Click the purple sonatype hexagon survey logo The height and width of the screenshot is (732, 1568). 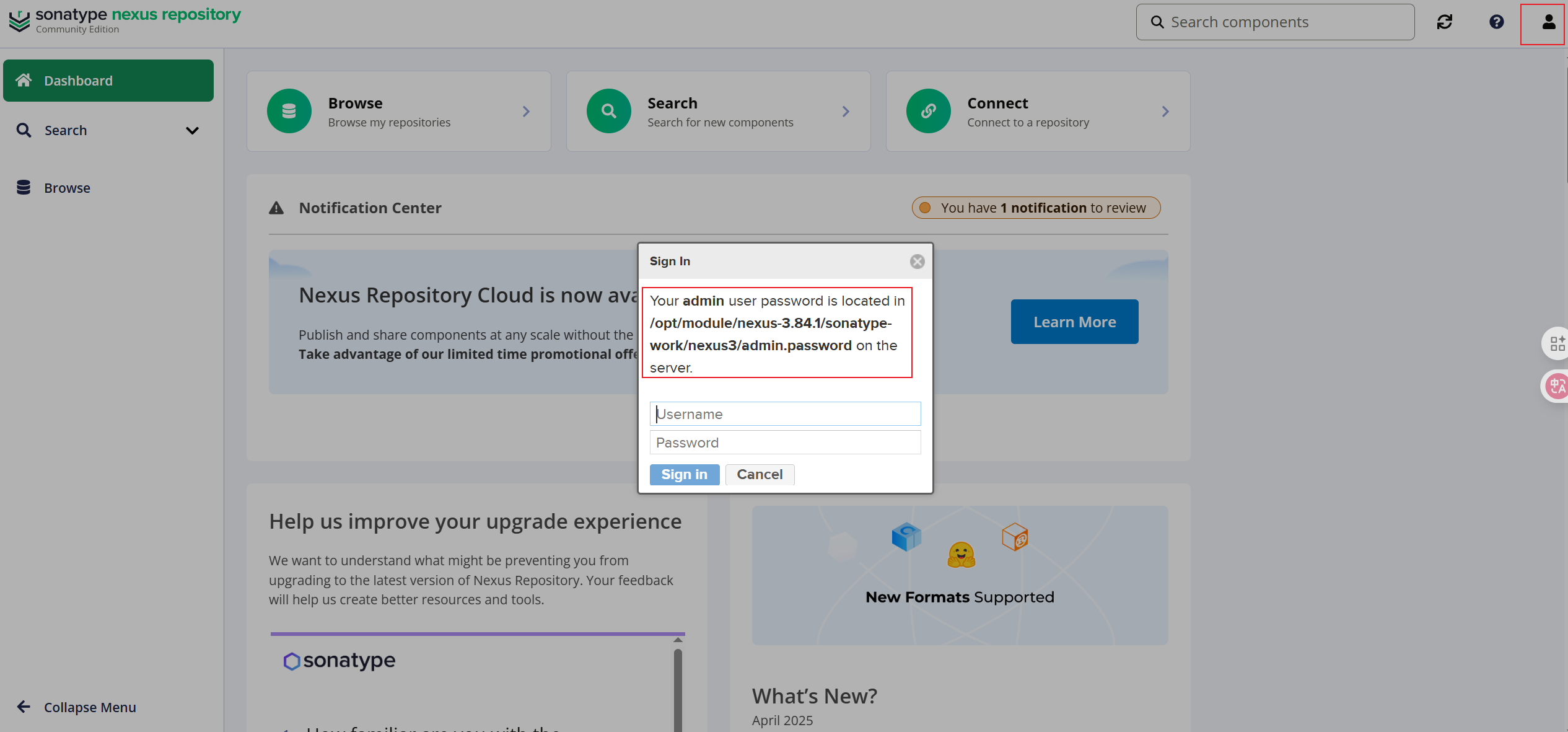pyautogui.click(x=291, y=661)
